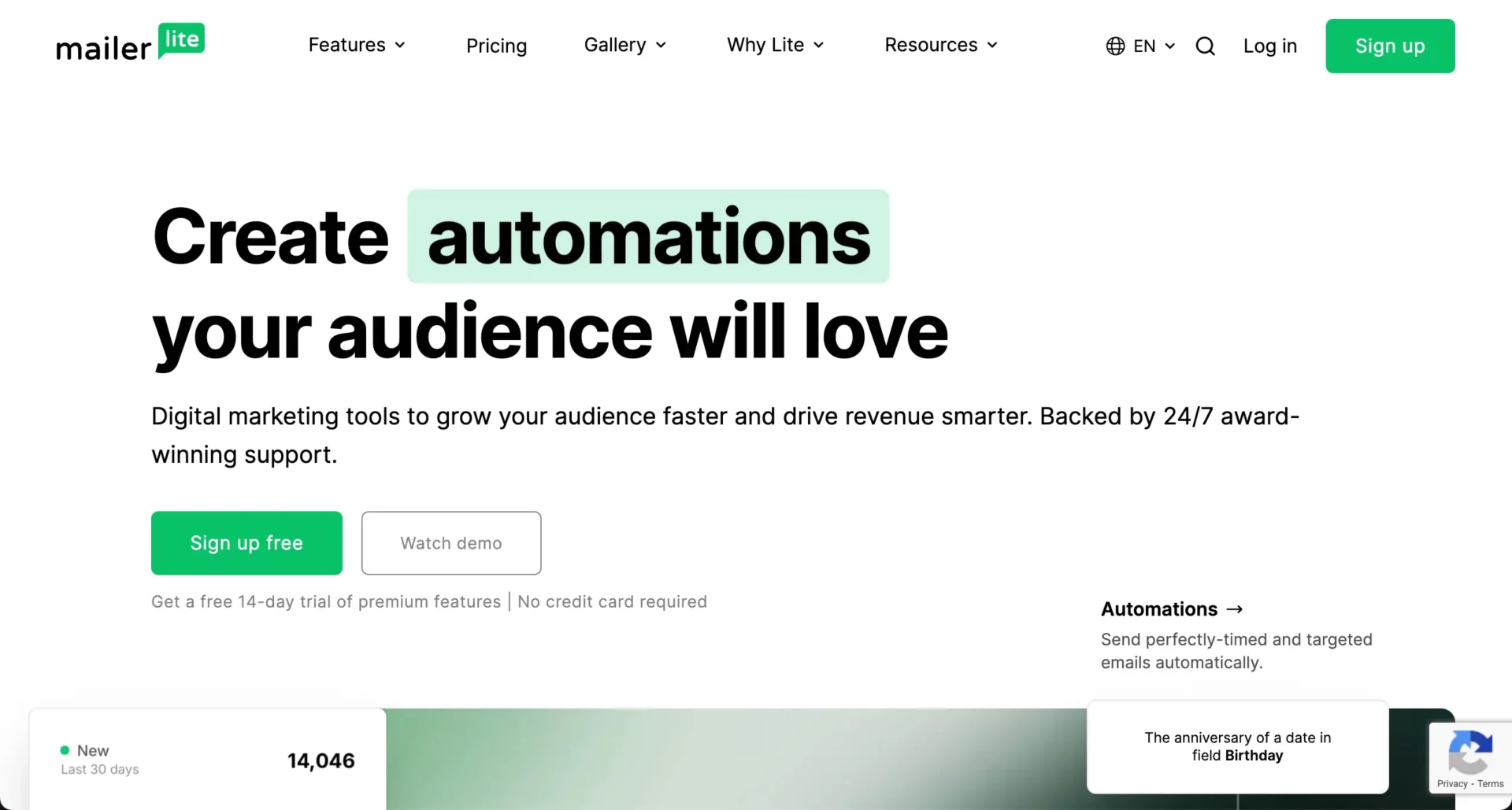This screenshot has width=1512, height=810.
Task: Expand the Features menu chevron
Action: click(400, 46)
